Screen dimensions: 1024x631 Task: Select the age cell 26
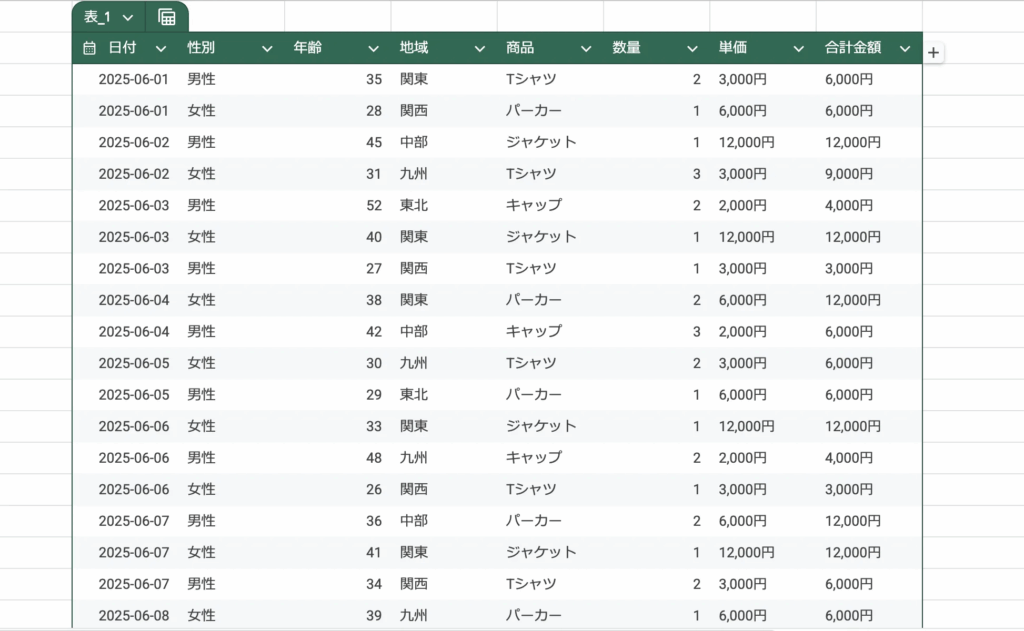(374, 489)
